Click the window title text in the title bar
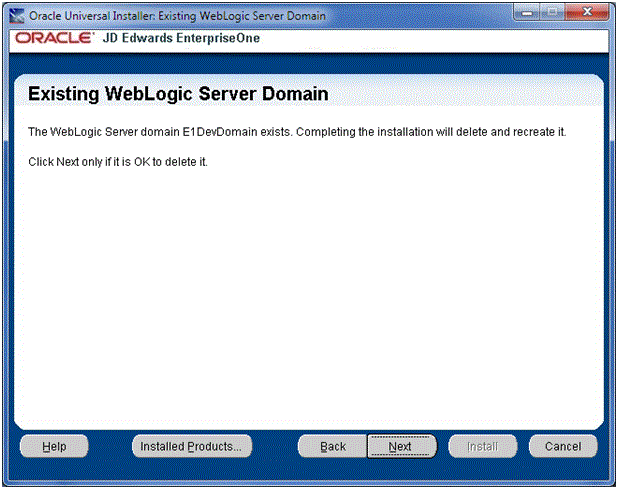 coord(177,16)
